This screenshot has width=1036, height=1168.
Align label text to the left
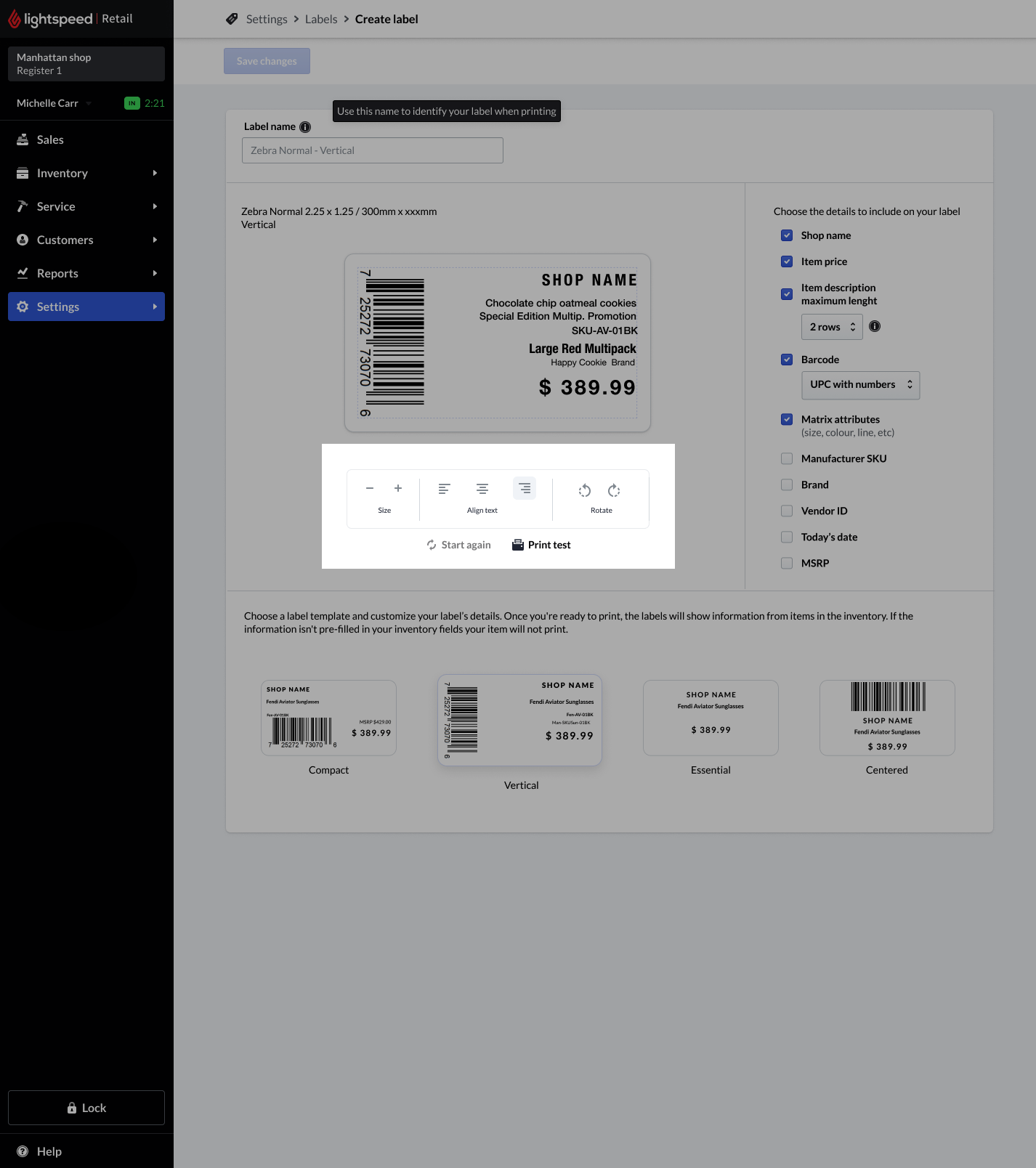[445, 489]
